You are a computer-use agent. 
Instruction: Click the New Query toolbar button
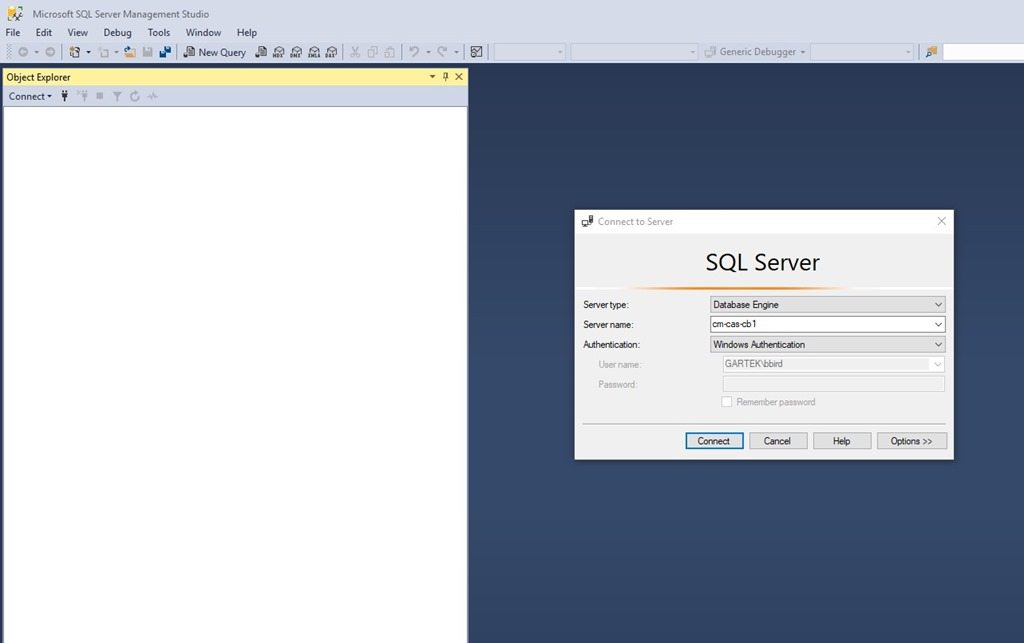214,52
